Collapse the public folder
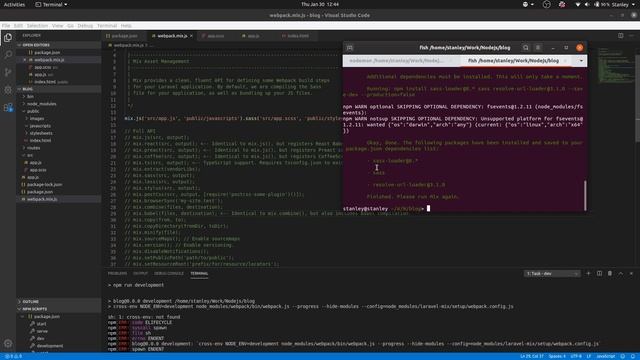Screen dimensions: 640x360 (x=33, y=111)
